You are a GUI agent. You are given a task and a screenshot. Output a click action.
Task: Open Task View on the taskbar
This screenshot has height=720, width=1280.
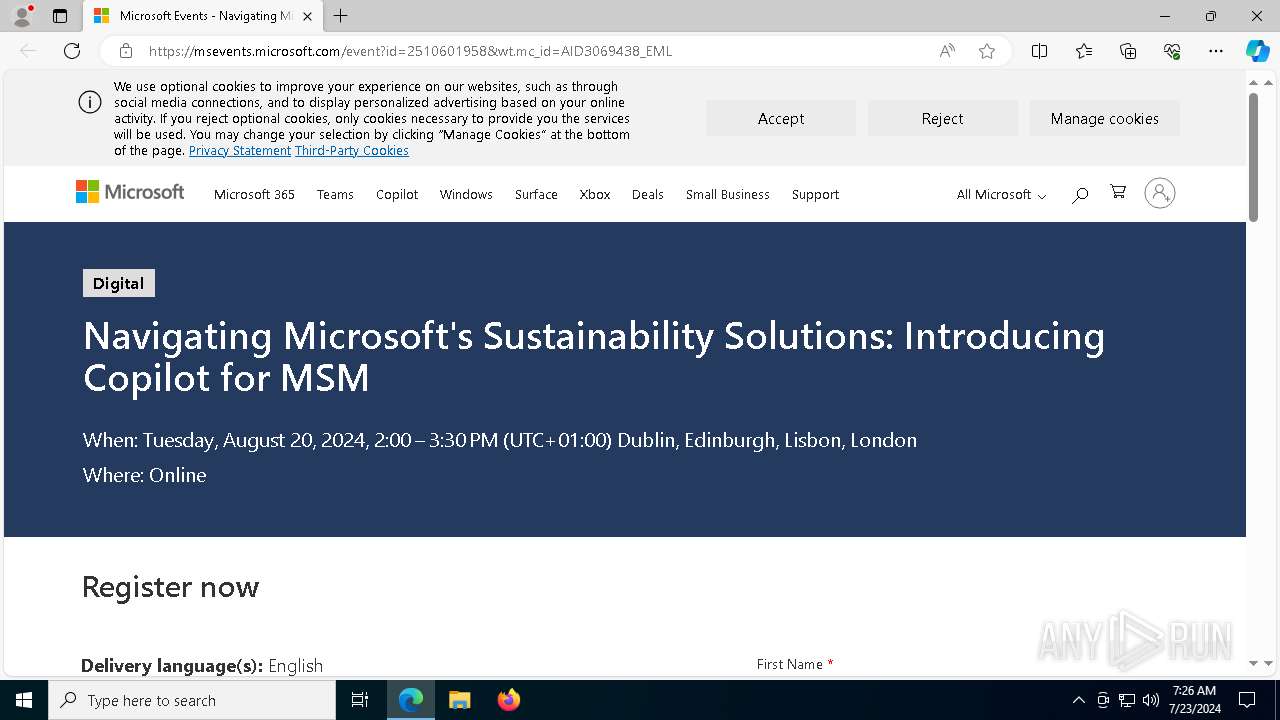click(360, 700)
